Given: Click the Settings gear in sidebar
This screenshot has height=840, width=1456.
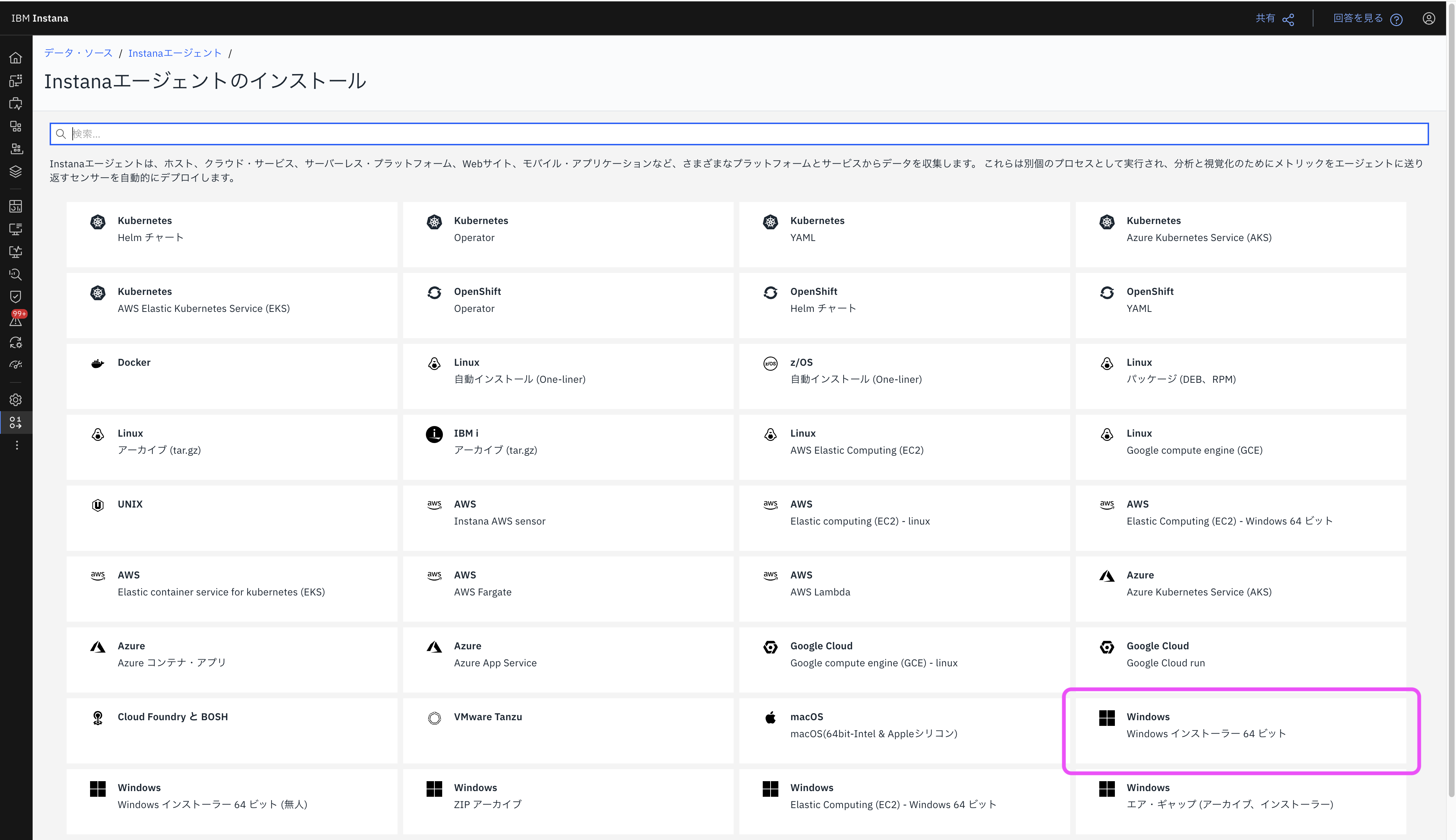Looking at the screenshot, I should coord(16,400).
